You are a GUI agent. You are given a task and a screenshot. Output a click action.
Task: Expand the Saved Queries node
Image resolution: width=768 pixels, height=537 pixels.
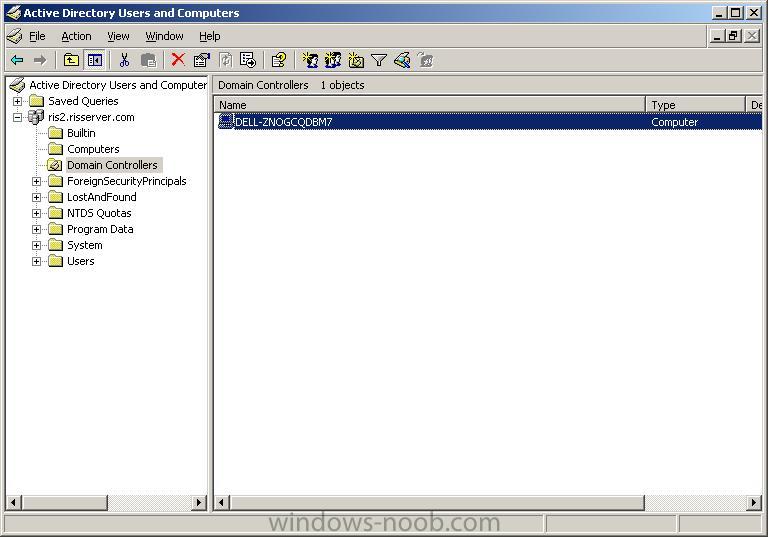(18, 101)
